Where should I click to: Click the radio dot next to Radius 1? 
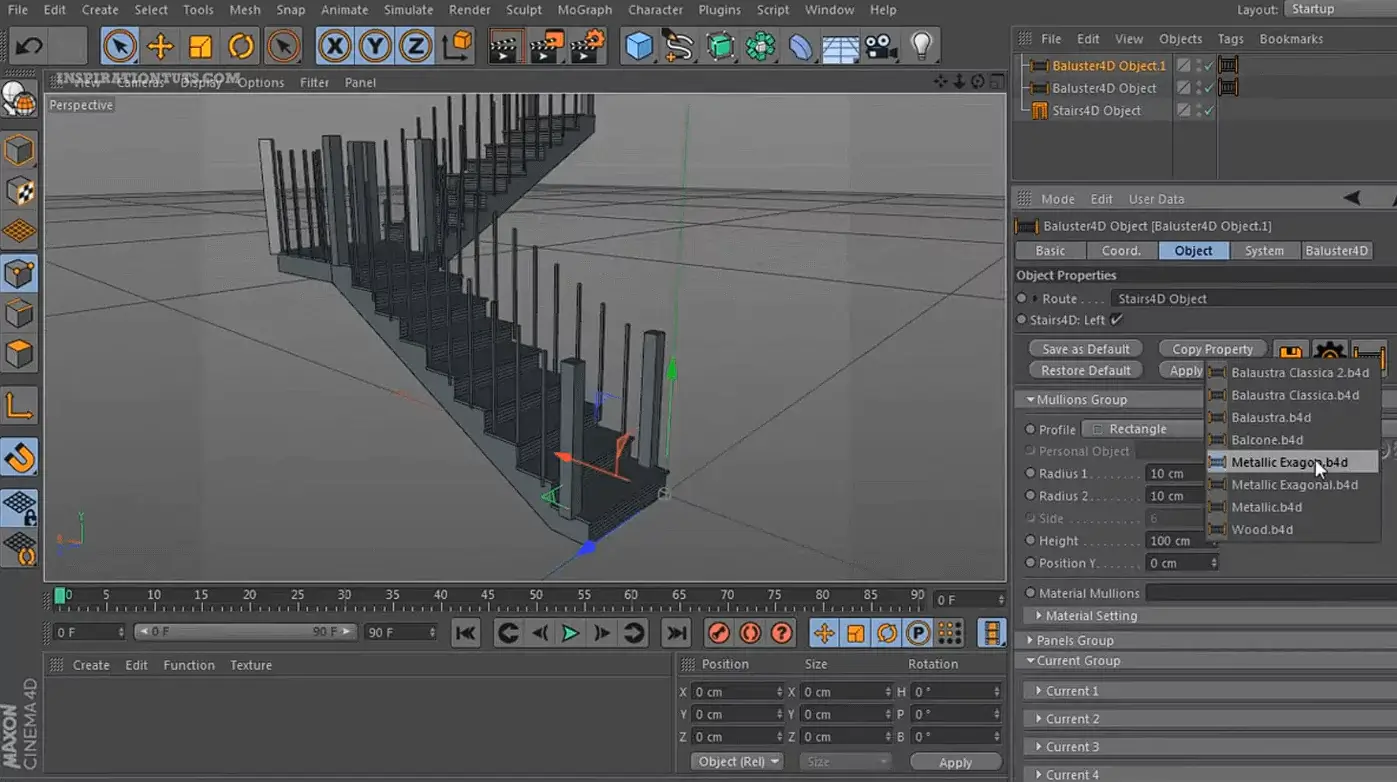(1030, 474)
